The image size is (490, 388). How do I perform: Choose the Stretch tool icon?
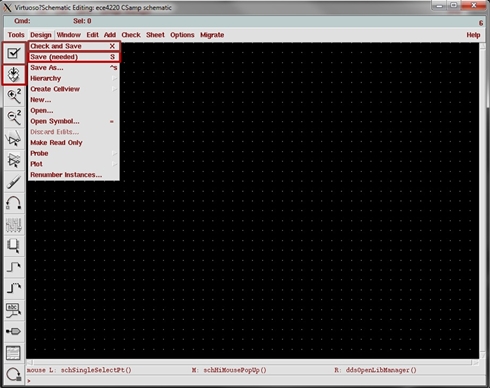(x=14, y=139)
